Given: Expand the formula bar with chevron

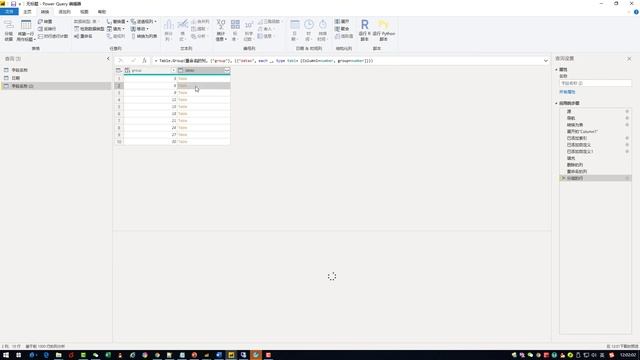Looking at the screenshot, I should 546,61.
